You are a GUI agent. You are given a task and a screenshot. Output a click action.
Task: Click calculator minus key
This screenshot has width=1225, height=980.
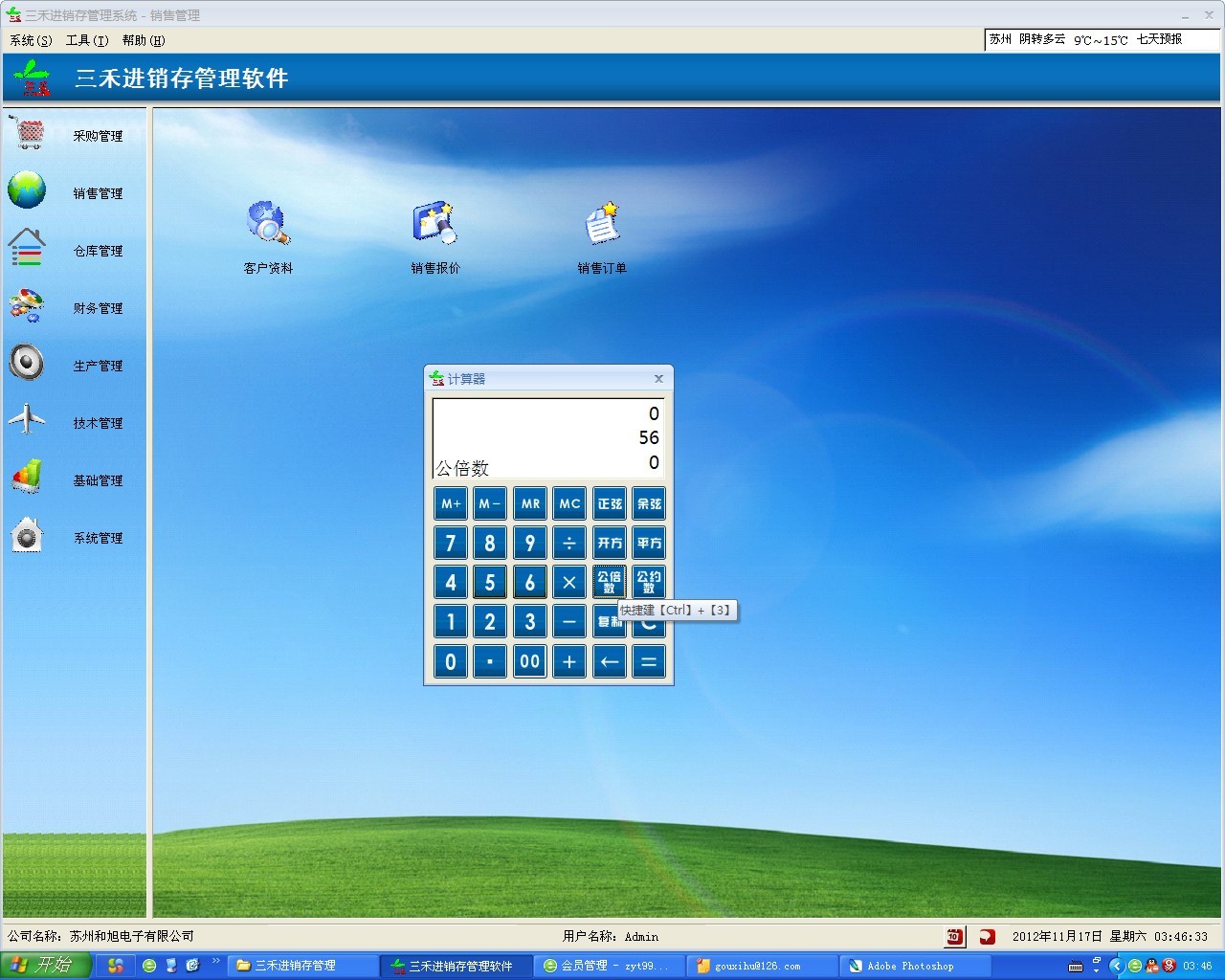569,622
